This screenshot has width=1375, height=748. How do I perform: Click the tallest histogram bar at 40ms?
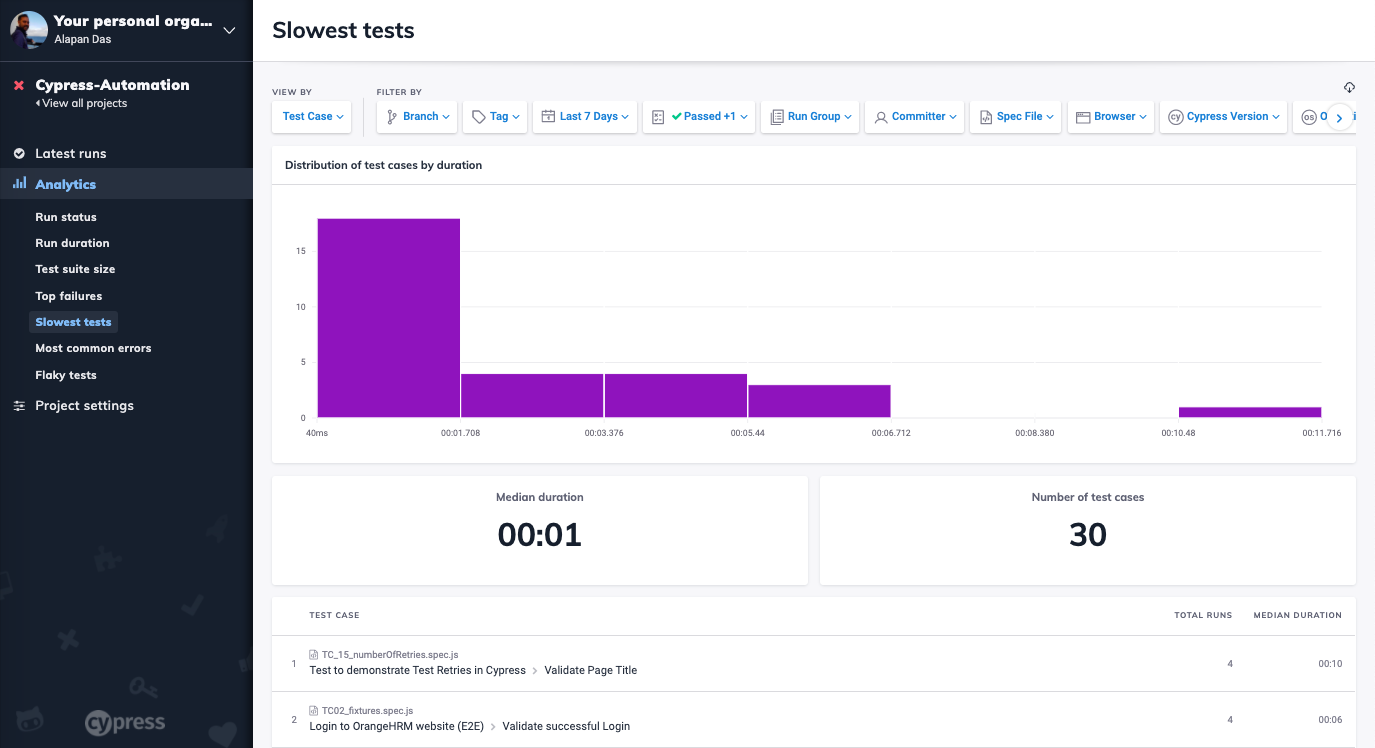point(389,318)
